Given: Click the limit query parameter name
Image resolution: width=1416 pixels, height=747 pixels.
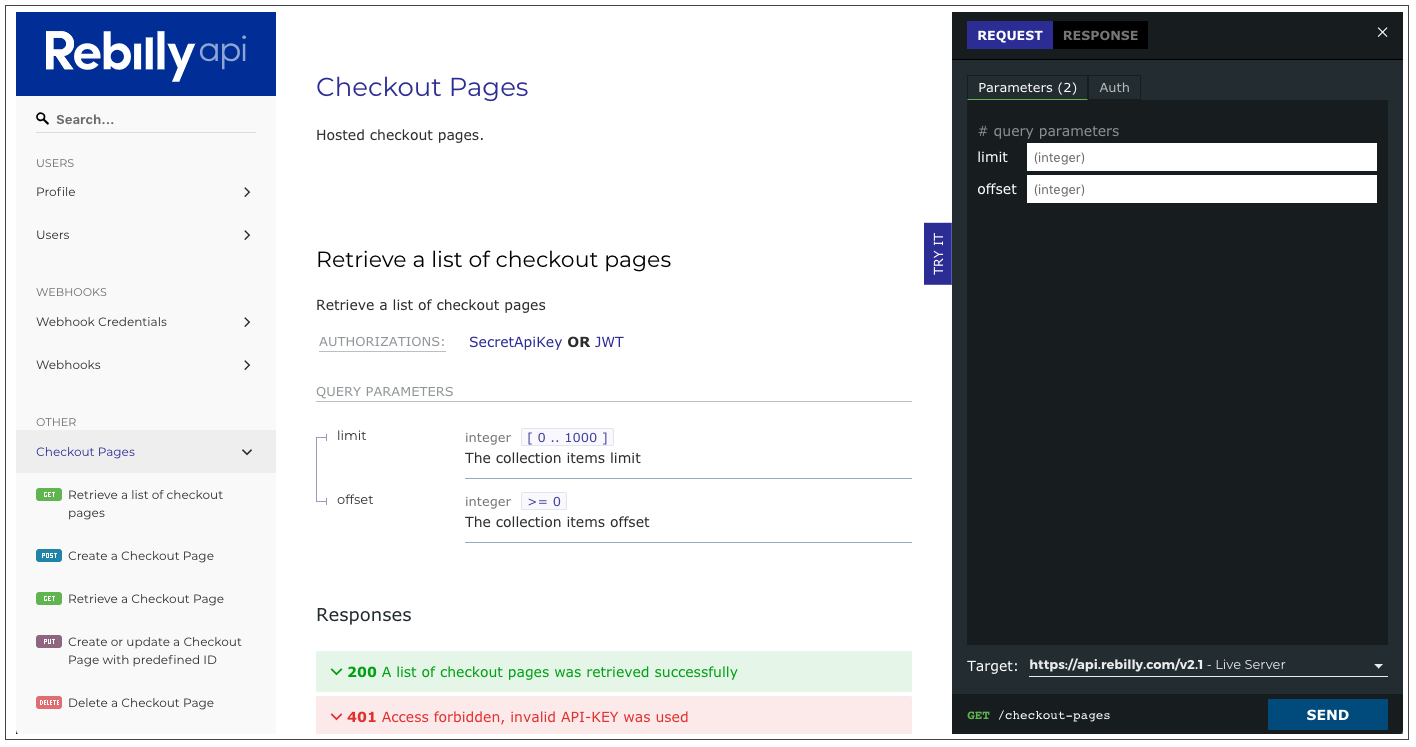Looking at the screenshot, I should (351, 436).
